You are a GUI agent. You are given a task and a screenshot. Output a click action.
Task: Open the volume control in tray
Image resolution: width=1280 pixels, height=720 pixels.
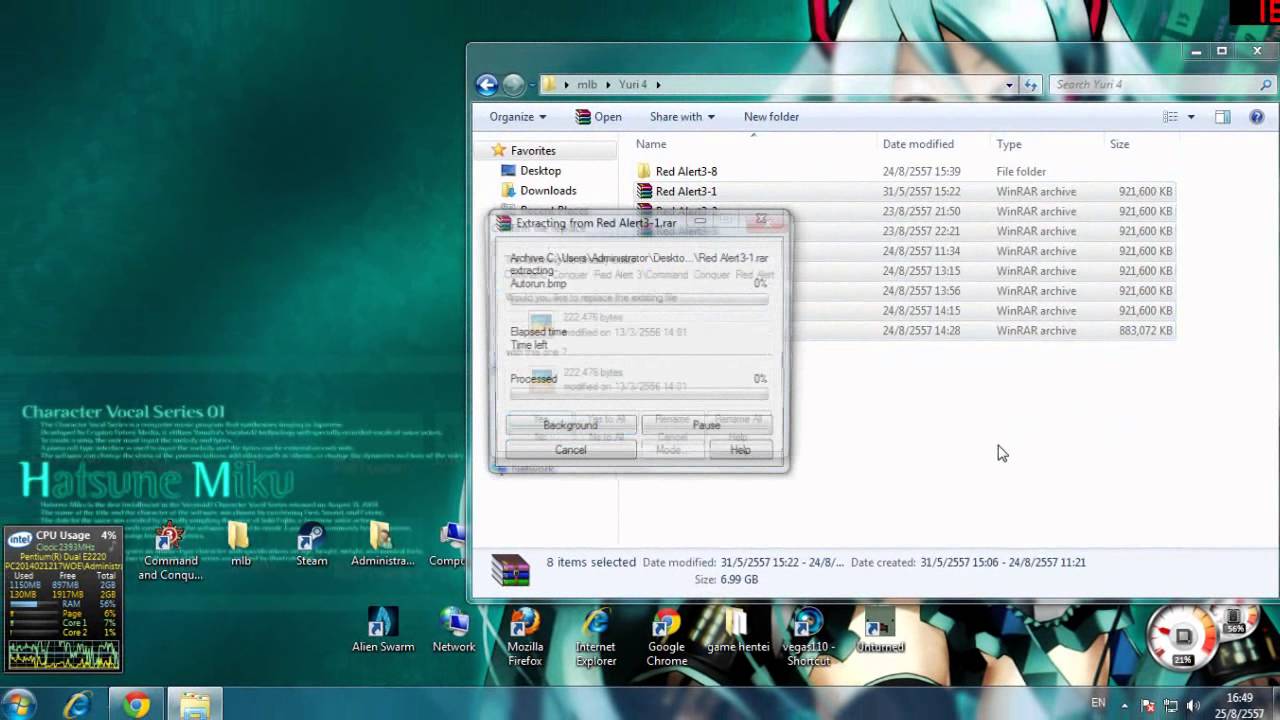(x=1193, y=706)
